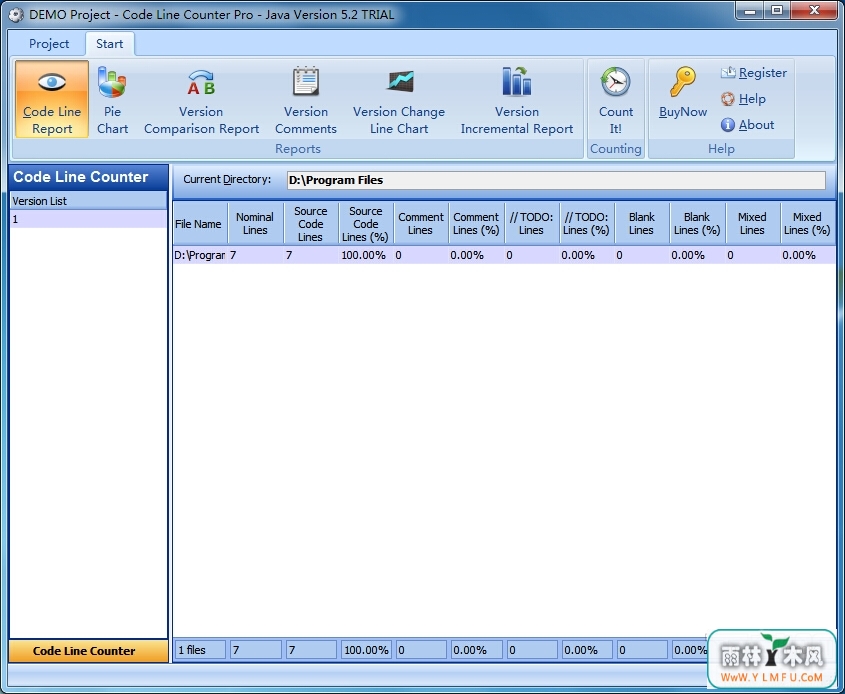Image resolution: width=845 pixels, height=694 pixels.
Task: Click the application gear icon in title bar
Action: coord(16,15)
